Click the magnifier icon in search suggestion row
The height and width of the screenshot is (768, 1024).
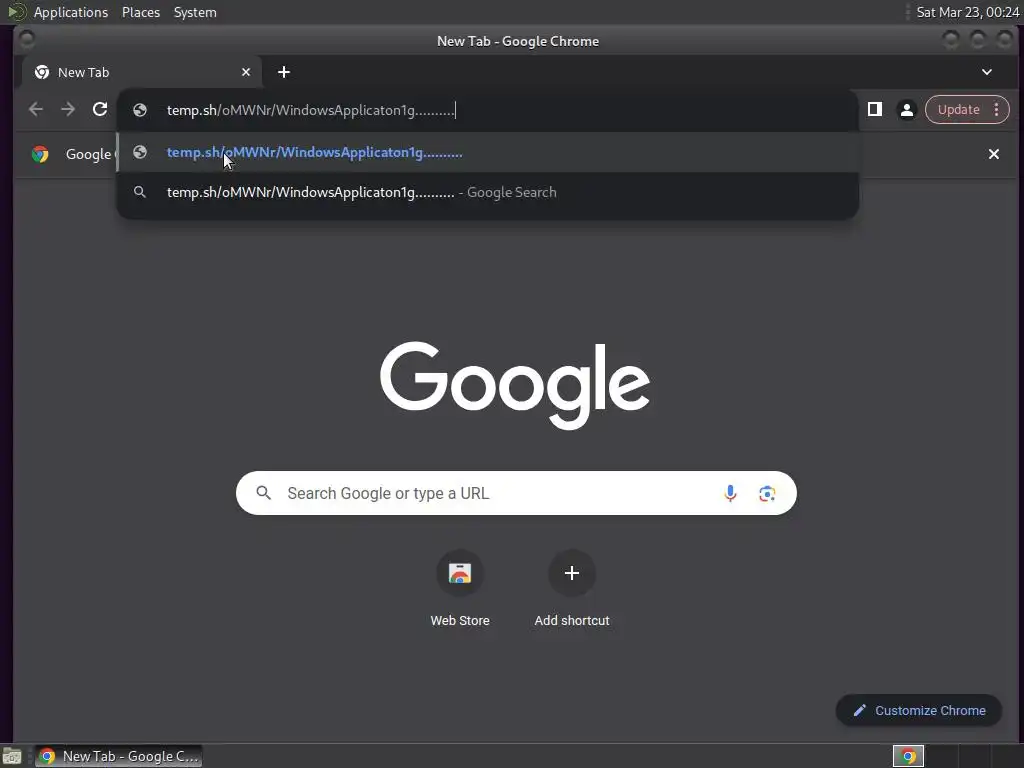[140, 192]
